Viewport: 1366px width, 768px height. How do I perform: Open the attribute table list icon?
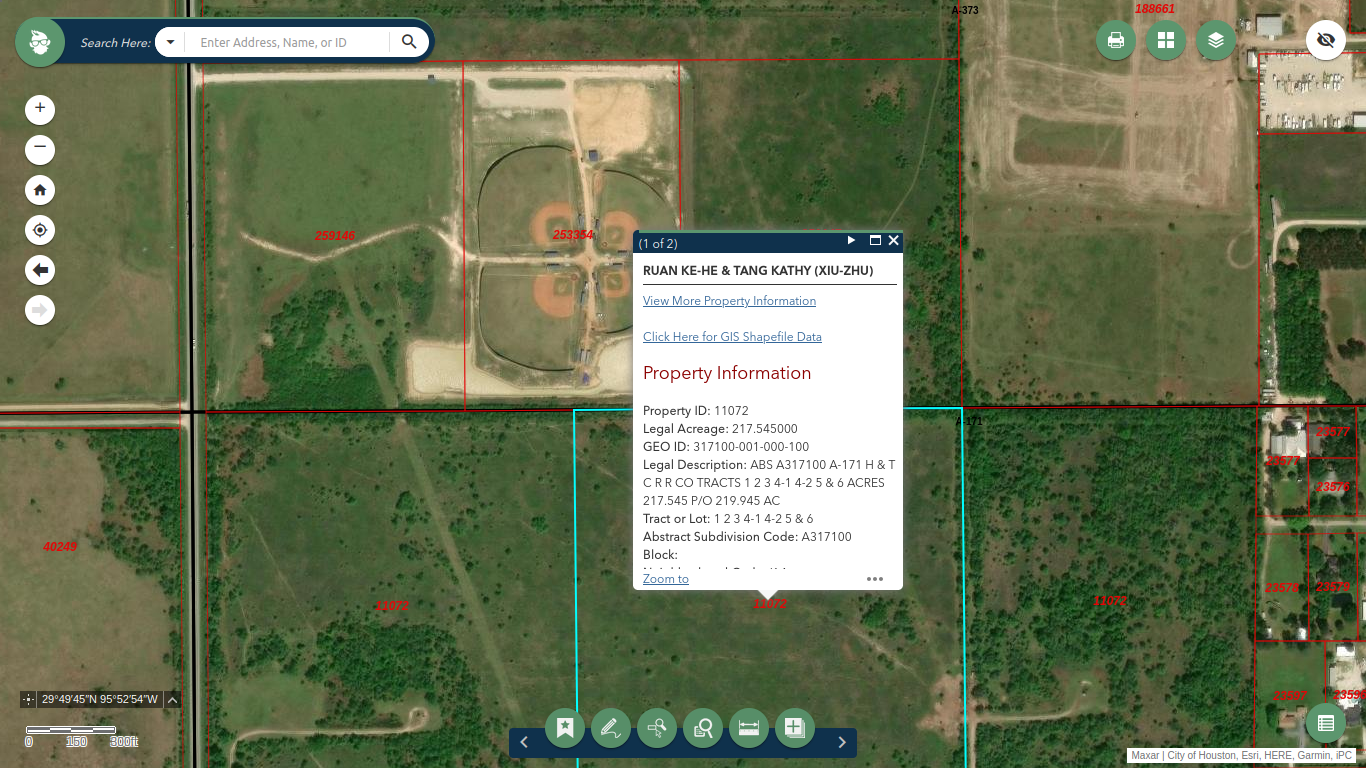pyautogui.click(x=1326, y=723)
